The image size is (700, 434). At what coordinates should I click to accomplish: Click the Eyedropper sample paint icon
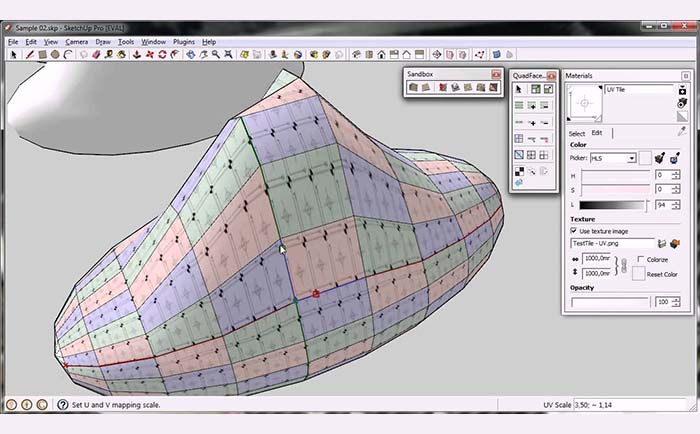click(x=682, y=131)
